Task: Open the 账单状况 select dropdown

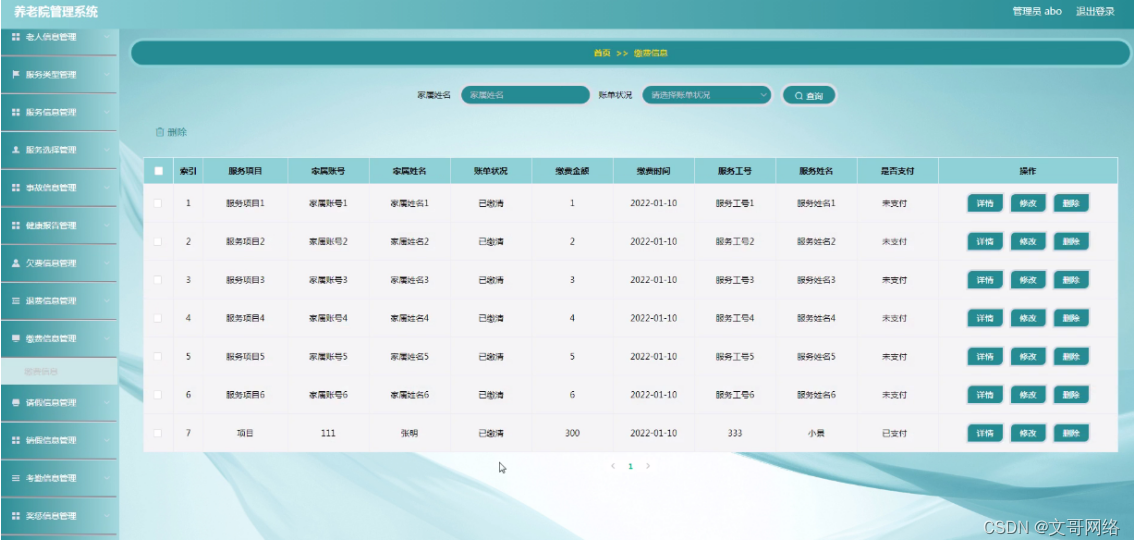Action: click(x=706, y=95)
